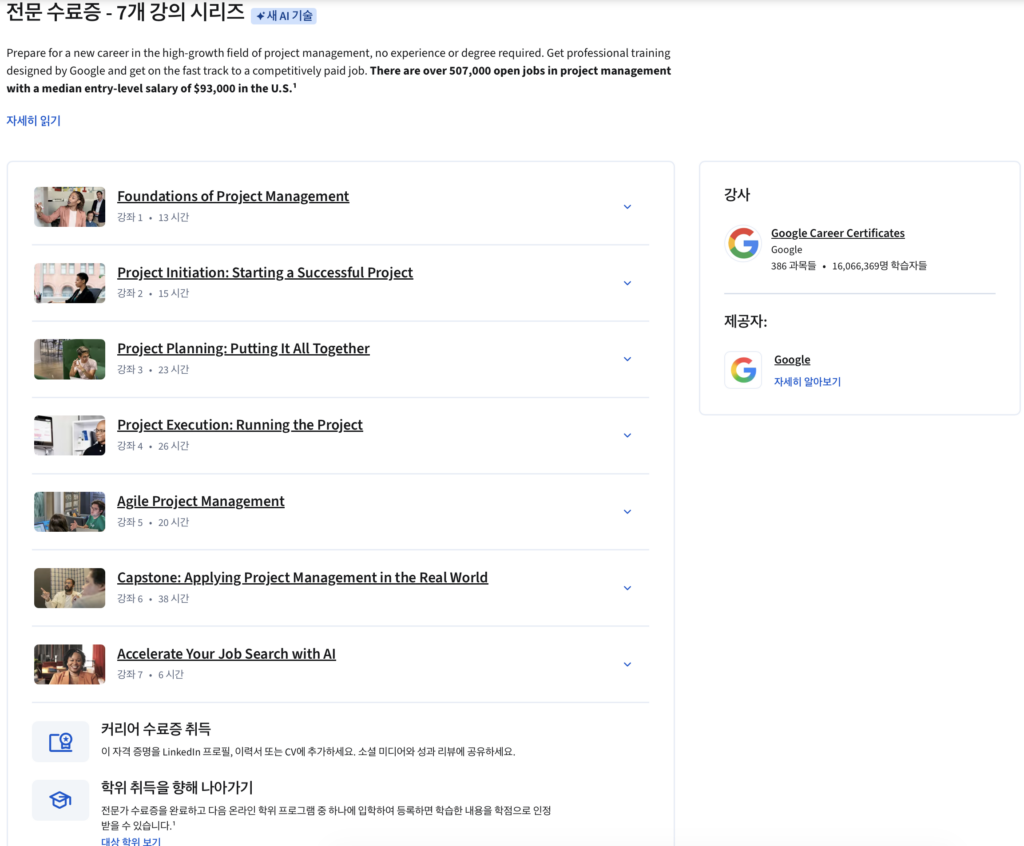Click the 새 AI 기술 badge

(x=284, y=16)
